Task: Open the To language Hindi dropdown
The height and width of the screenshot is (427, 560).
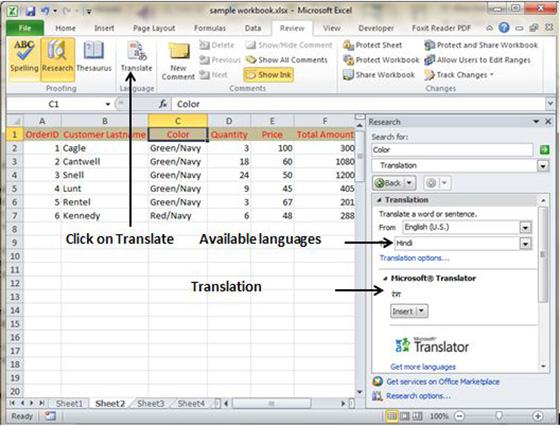Action: pyautogui.click(x=525, y=243)
